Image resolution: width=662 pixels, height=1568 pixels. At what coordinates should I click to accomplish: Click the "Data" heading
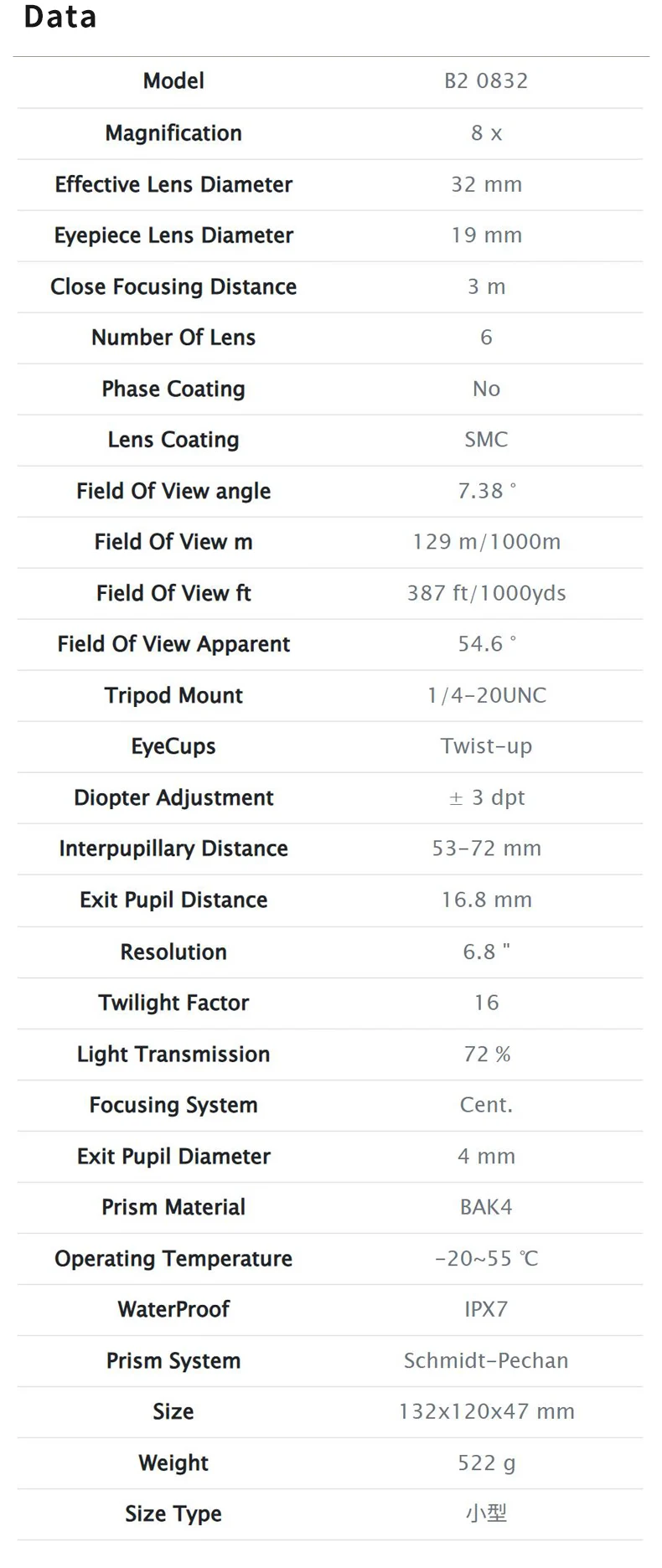[x=60, y=18]
